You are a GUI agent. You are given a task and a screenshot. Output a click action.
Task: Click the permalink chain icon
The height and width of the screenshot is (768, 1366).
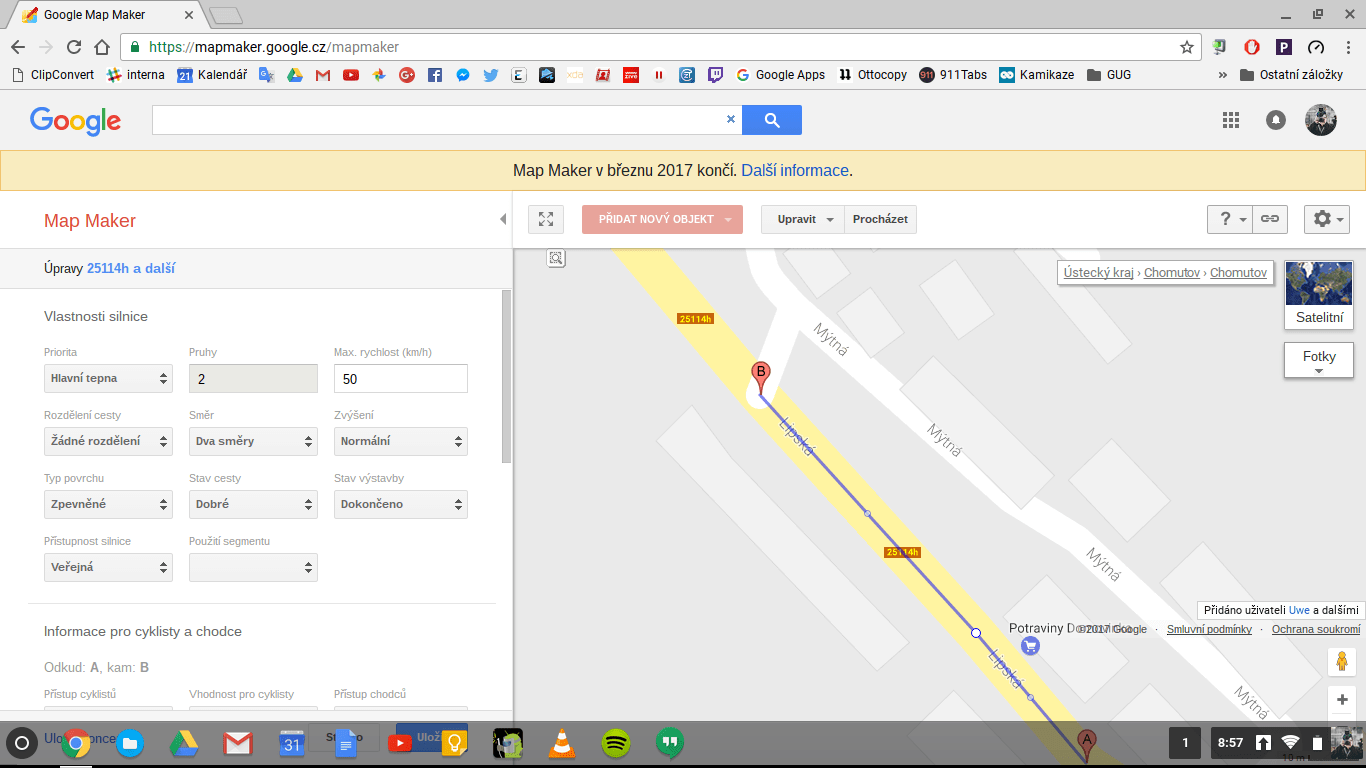pos(1270,219)
